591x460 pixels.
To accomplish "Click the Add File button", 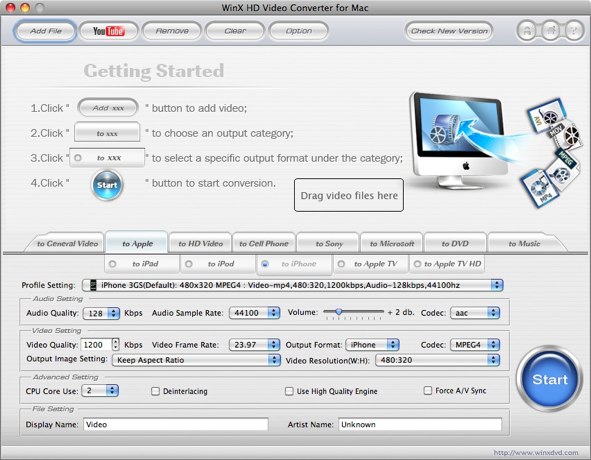I will [x=46, y=31].
